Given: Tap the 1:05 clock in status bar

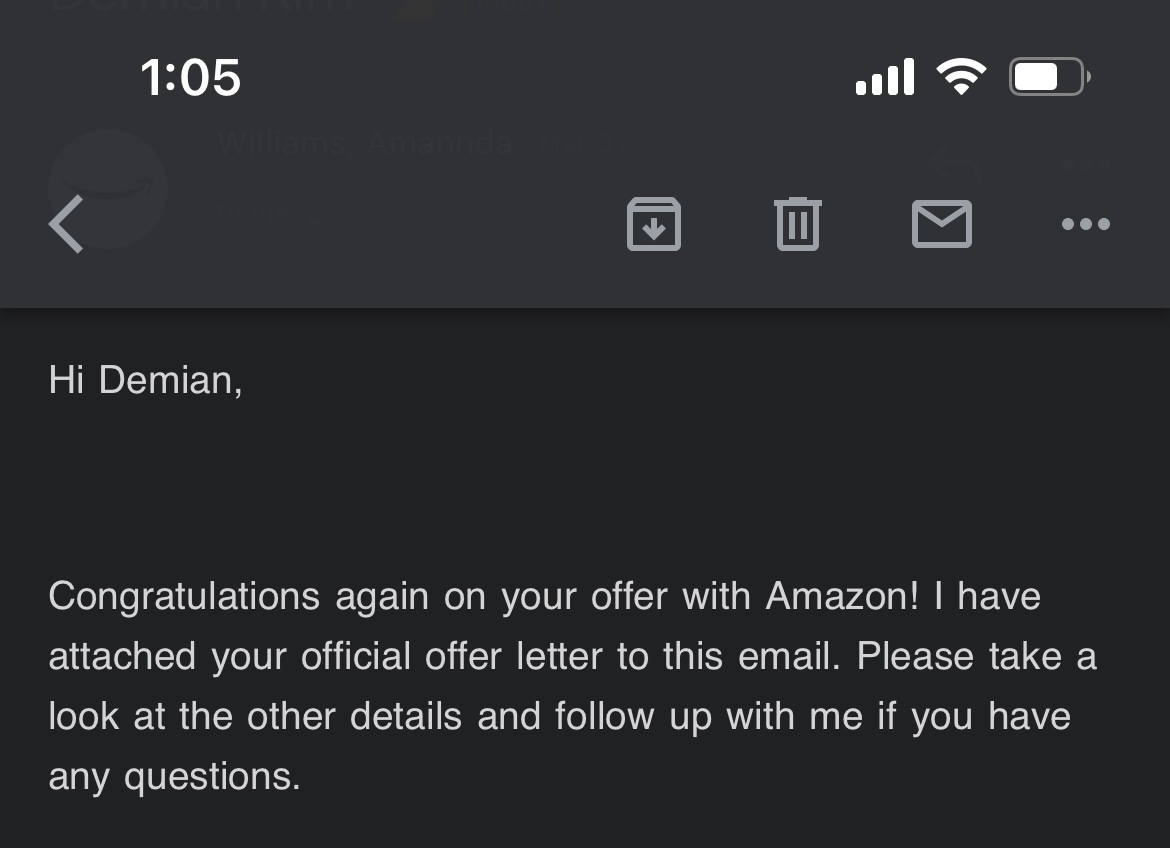Looking at the screenshot, I should (191, 78).
